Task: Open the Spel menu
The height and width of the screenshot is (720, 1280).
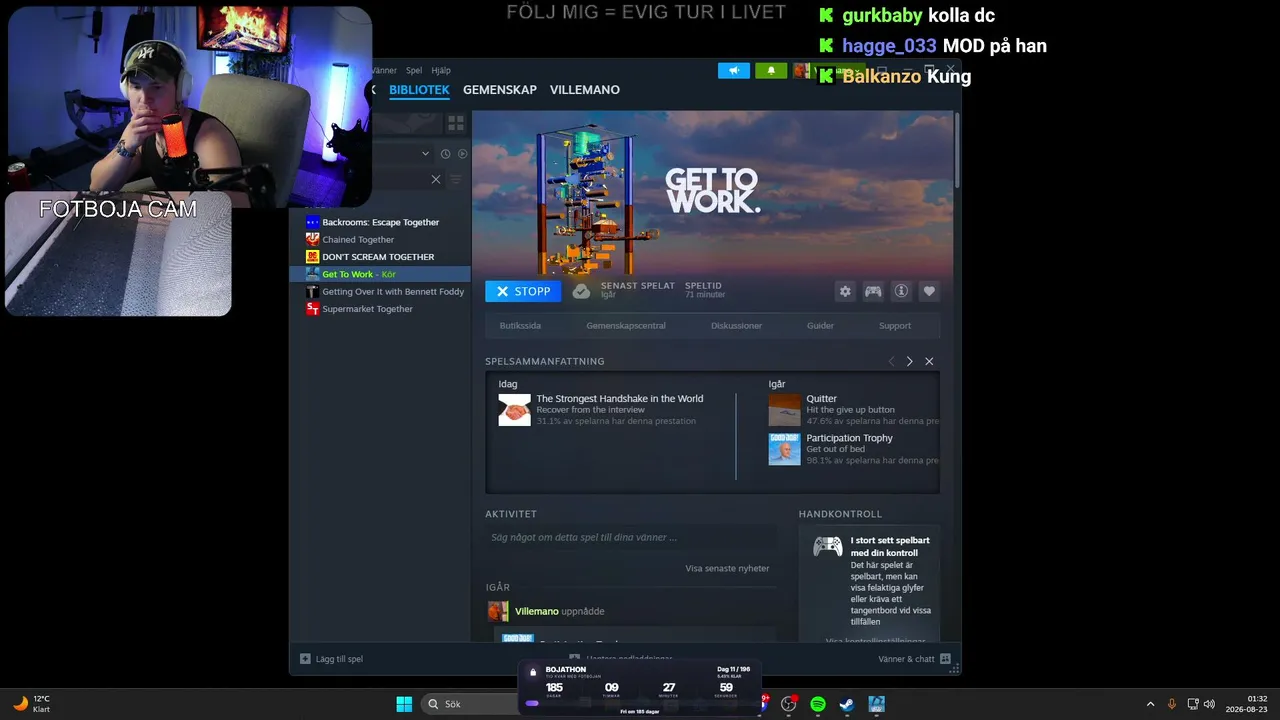Action: (x=414, y=71)
